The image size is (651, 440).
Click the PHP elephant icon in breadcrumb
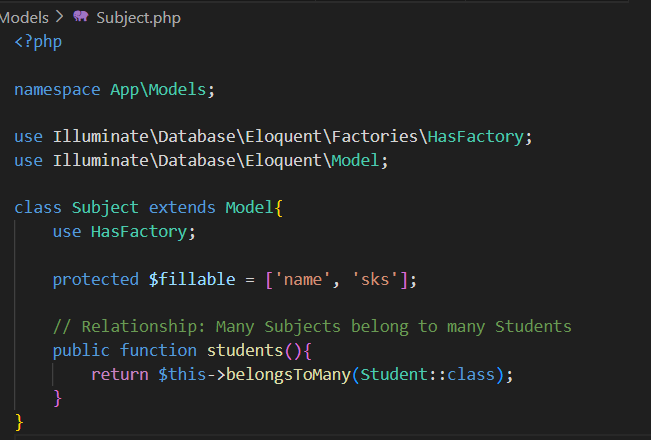(81, 17)
